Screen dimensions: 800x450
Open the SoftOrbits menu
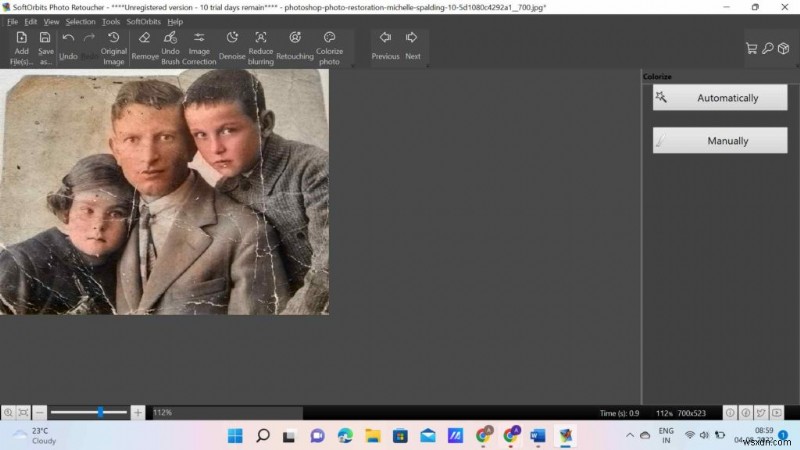click(143, 22)
